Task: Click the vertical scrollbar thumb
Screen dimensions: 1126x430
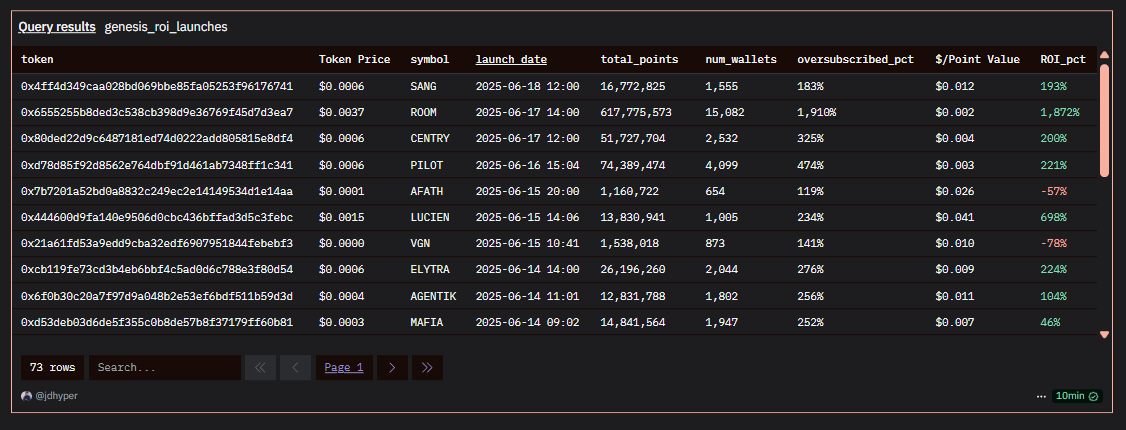Action: tap(1104, 120)
